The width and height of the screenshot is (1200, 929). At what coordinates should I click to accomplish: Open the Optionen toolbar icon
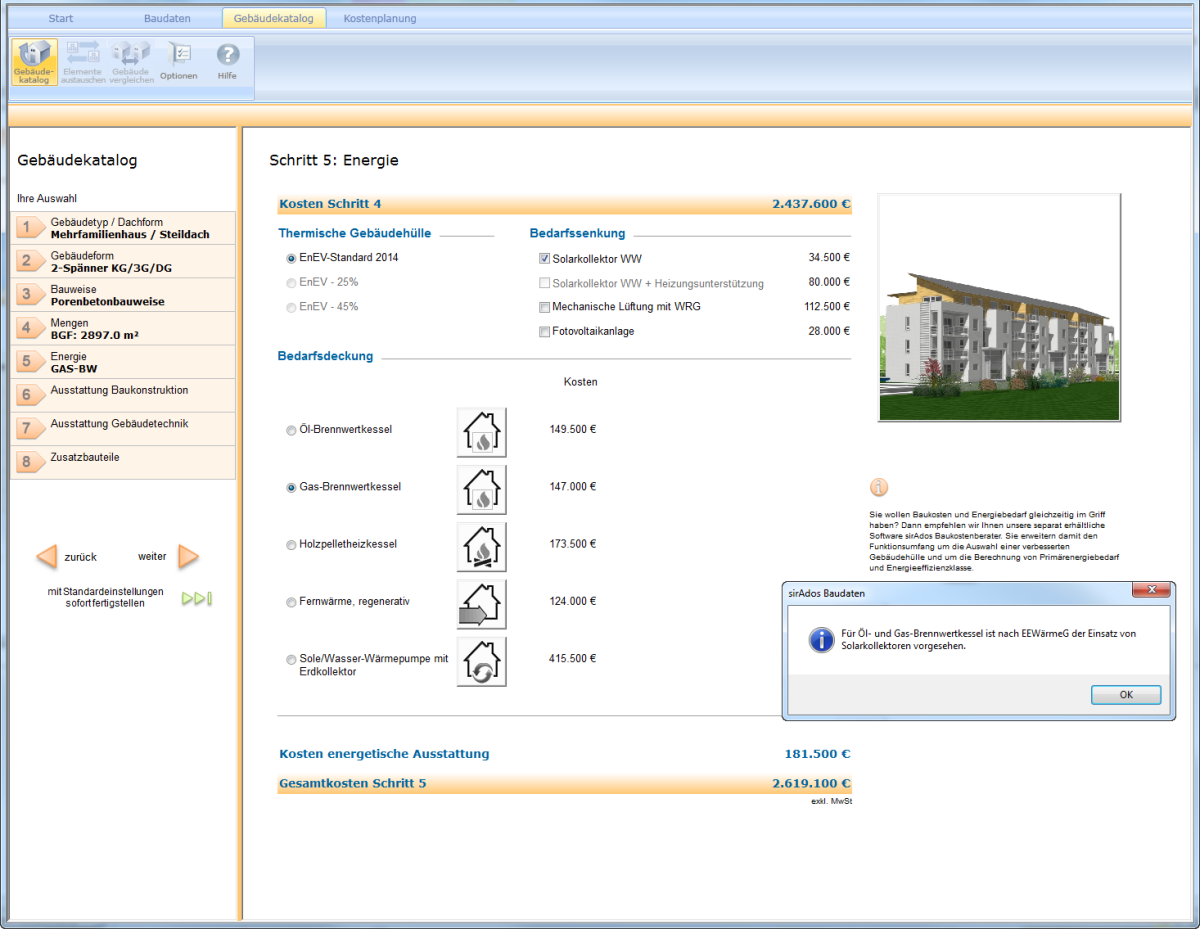tap(179, 61)
